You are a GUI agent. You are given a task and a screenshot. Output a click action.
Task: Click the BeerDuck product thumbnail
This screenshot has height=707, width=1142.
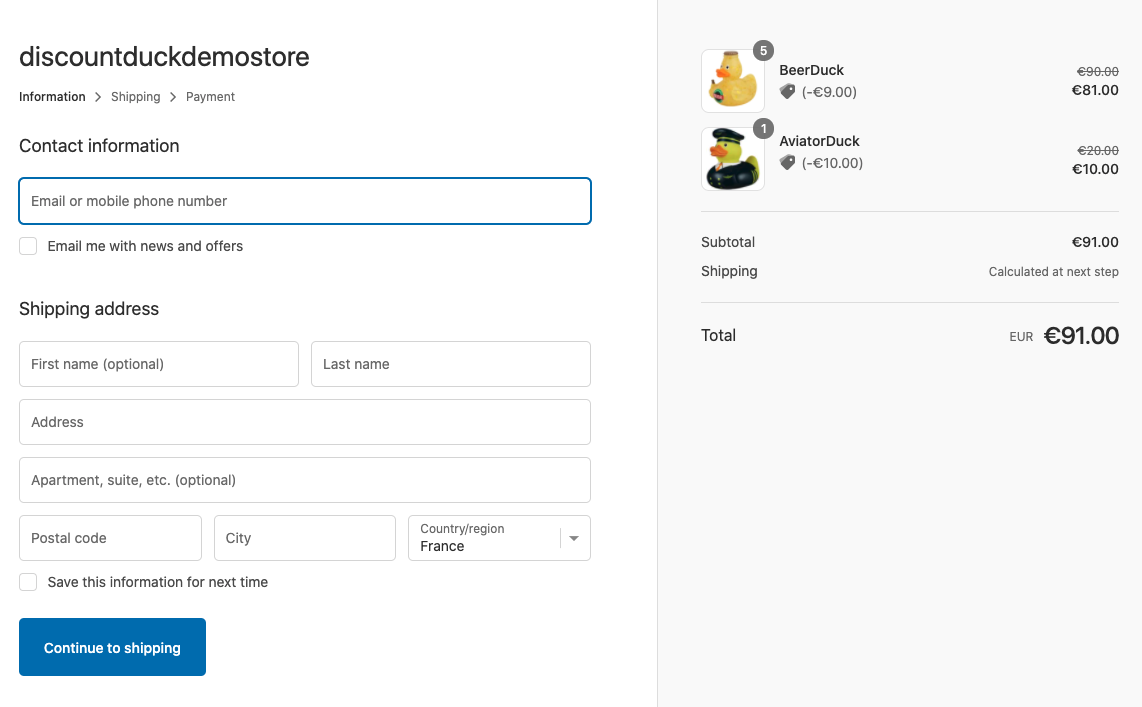pyautogui.click(x=732, y=81)
